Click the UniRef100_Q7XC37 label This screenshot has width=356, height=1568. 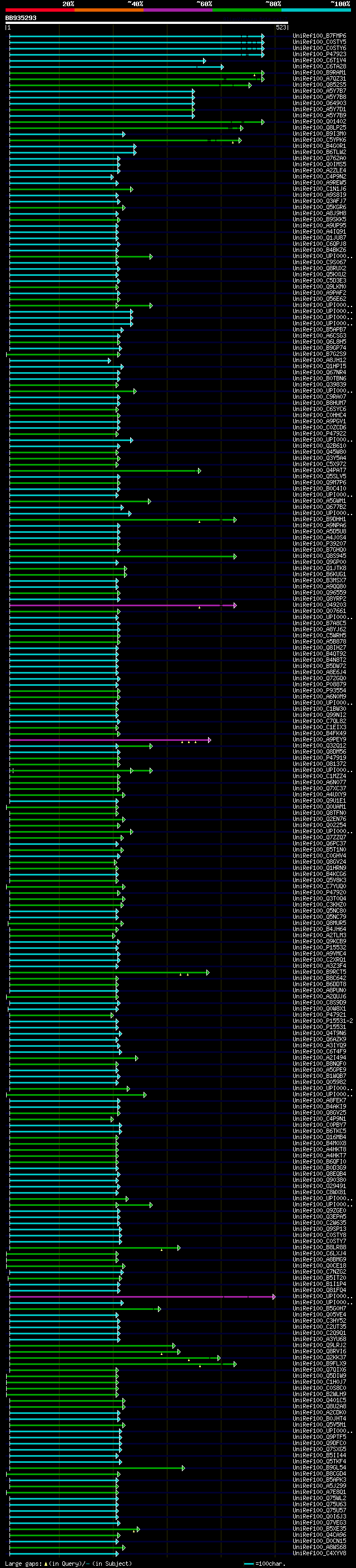click(319, 788)
